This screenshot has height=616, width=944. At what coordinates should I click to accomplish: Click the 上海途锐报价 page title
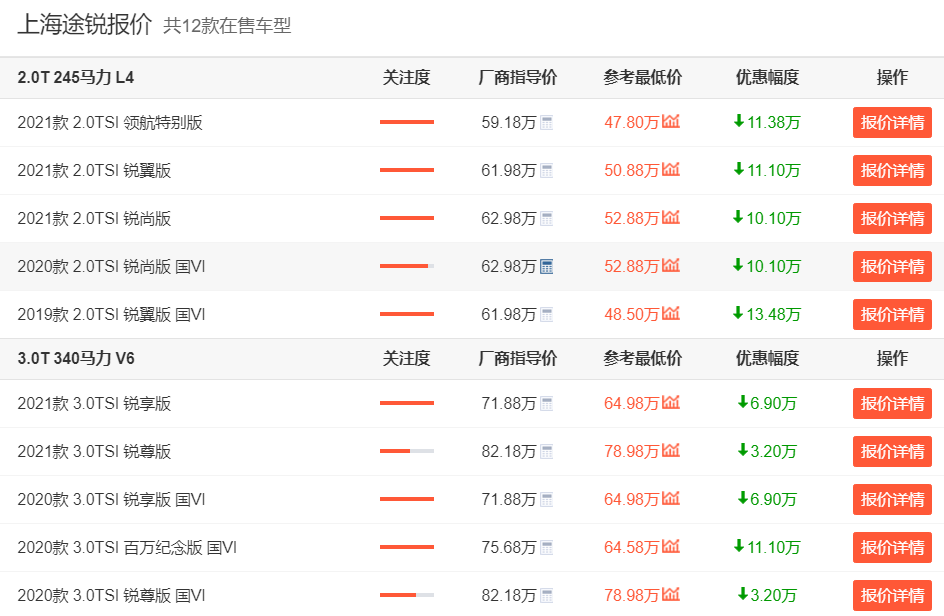click(x=85, y=25)
